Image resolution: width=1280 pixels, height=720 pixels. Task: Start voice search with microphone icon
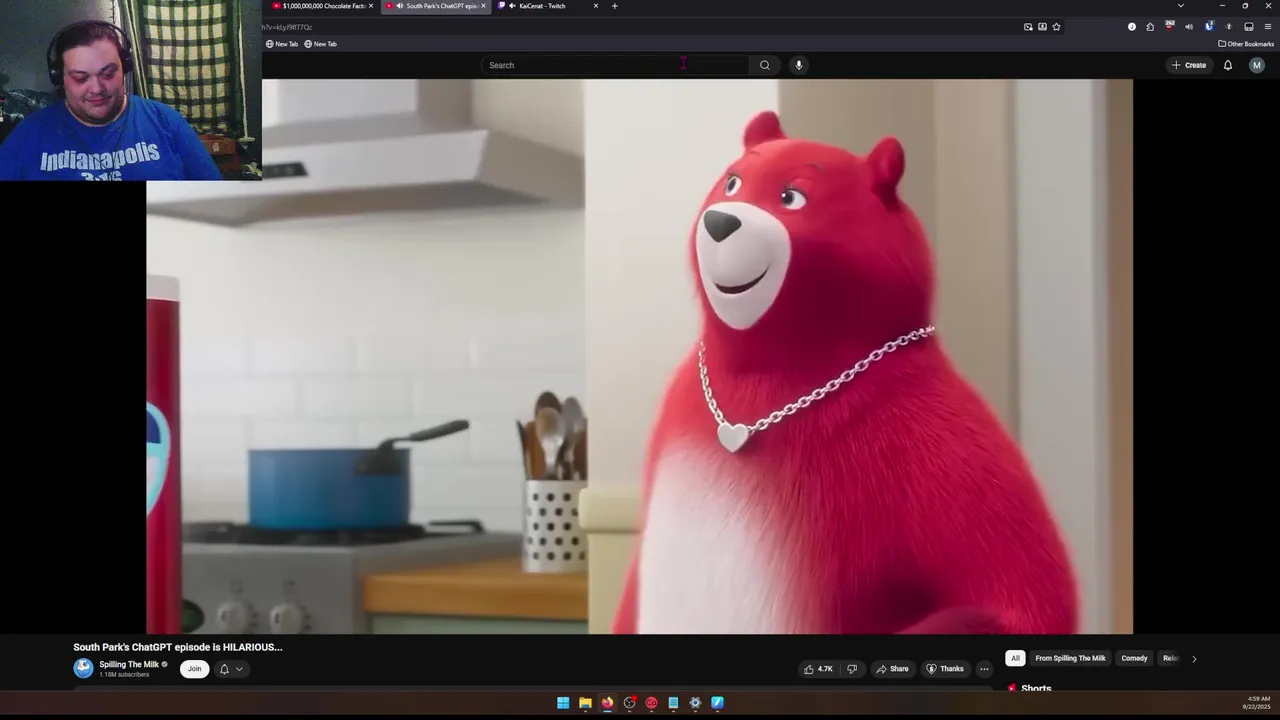coord(798,65)
